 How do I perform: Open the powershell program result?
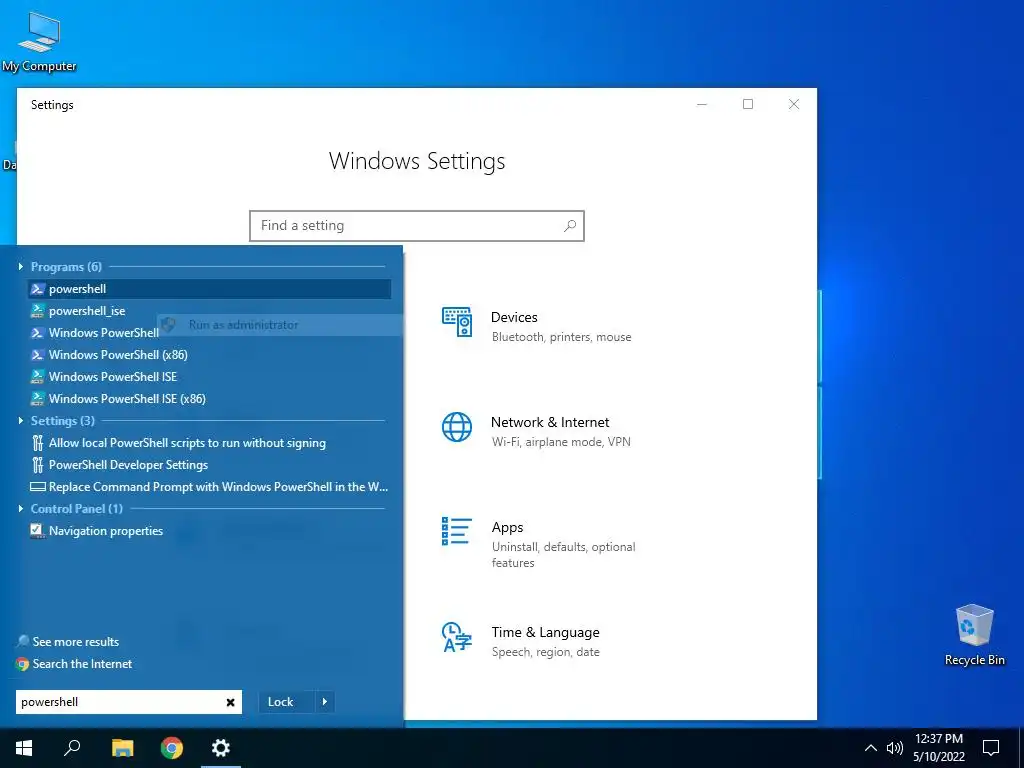[210, 289]
